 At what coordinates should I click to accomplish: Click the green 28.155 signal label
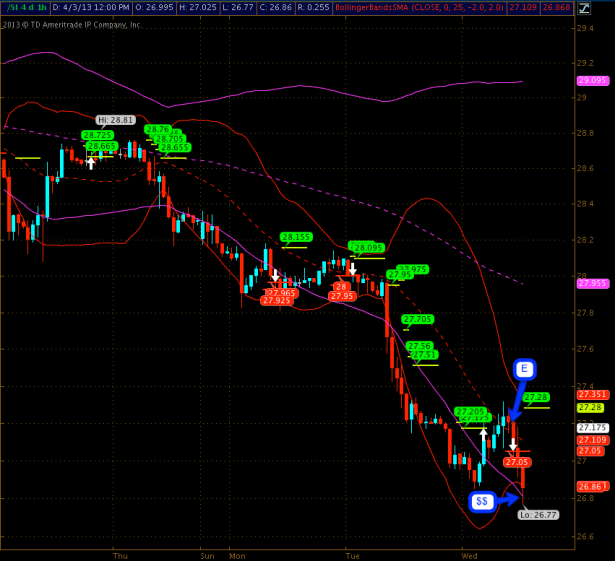click(x=297, y=238)
